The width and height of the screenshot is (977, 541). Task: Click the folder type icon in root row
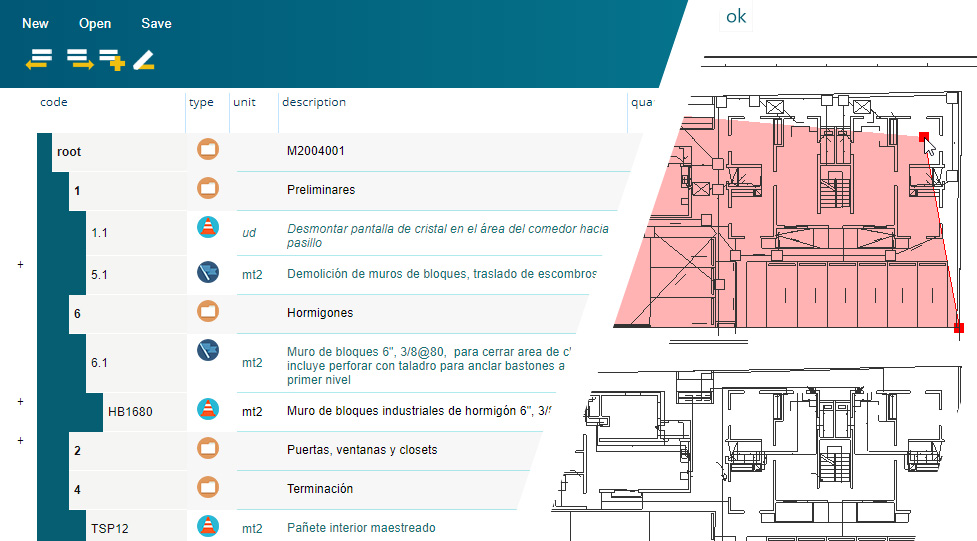pos(207,150)
